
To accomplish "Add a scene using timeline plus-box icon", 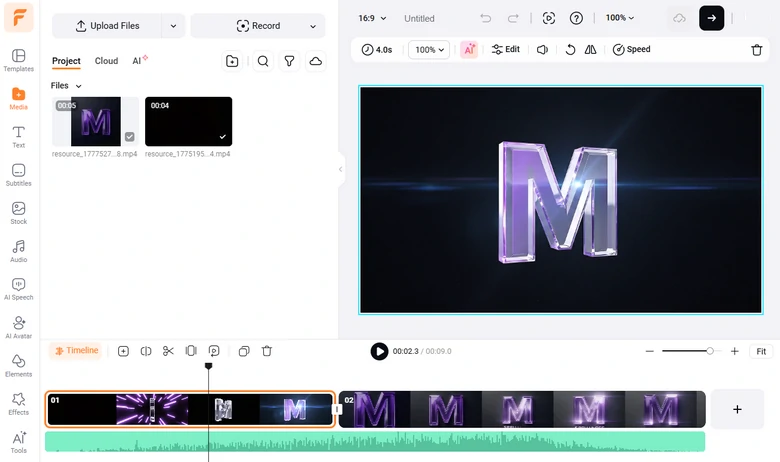I will tap(123, 351).
